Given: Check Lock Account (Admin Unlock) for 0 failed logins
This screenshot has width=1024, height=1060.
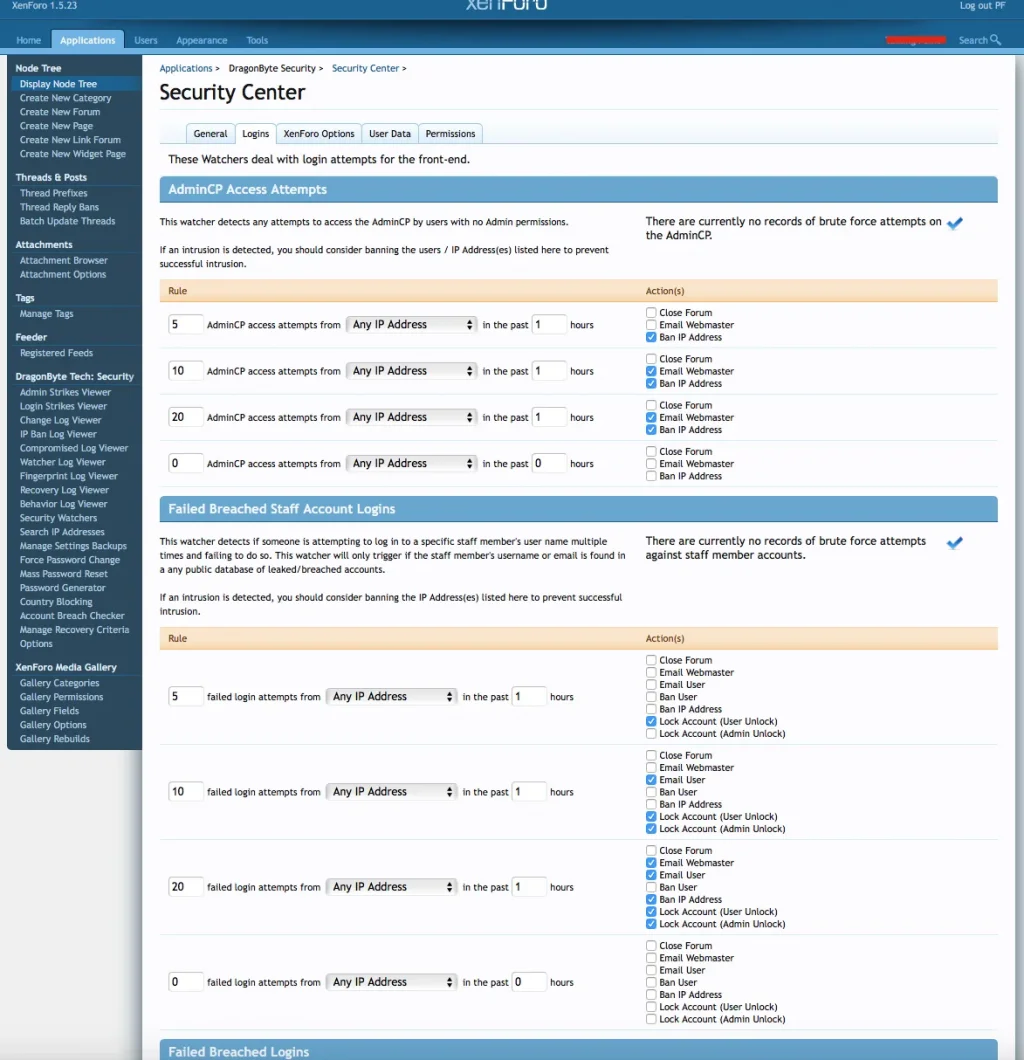Looking at the screenshot, I should pyautogui.click(x=651, y=1019).
